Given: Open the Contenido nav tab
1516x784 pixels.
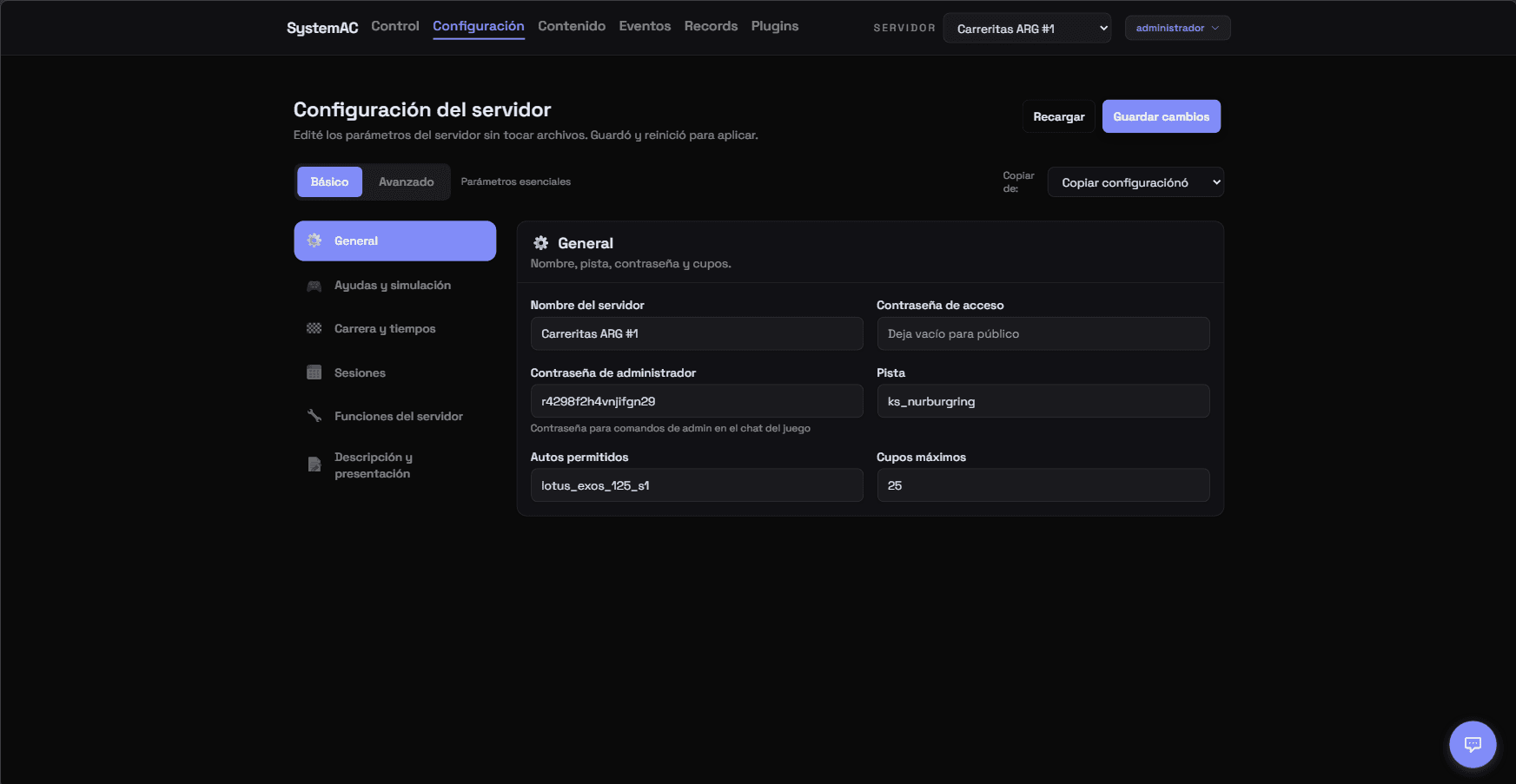Looking at the screenshot, I should pyautogui.click(x=572, y=26).
